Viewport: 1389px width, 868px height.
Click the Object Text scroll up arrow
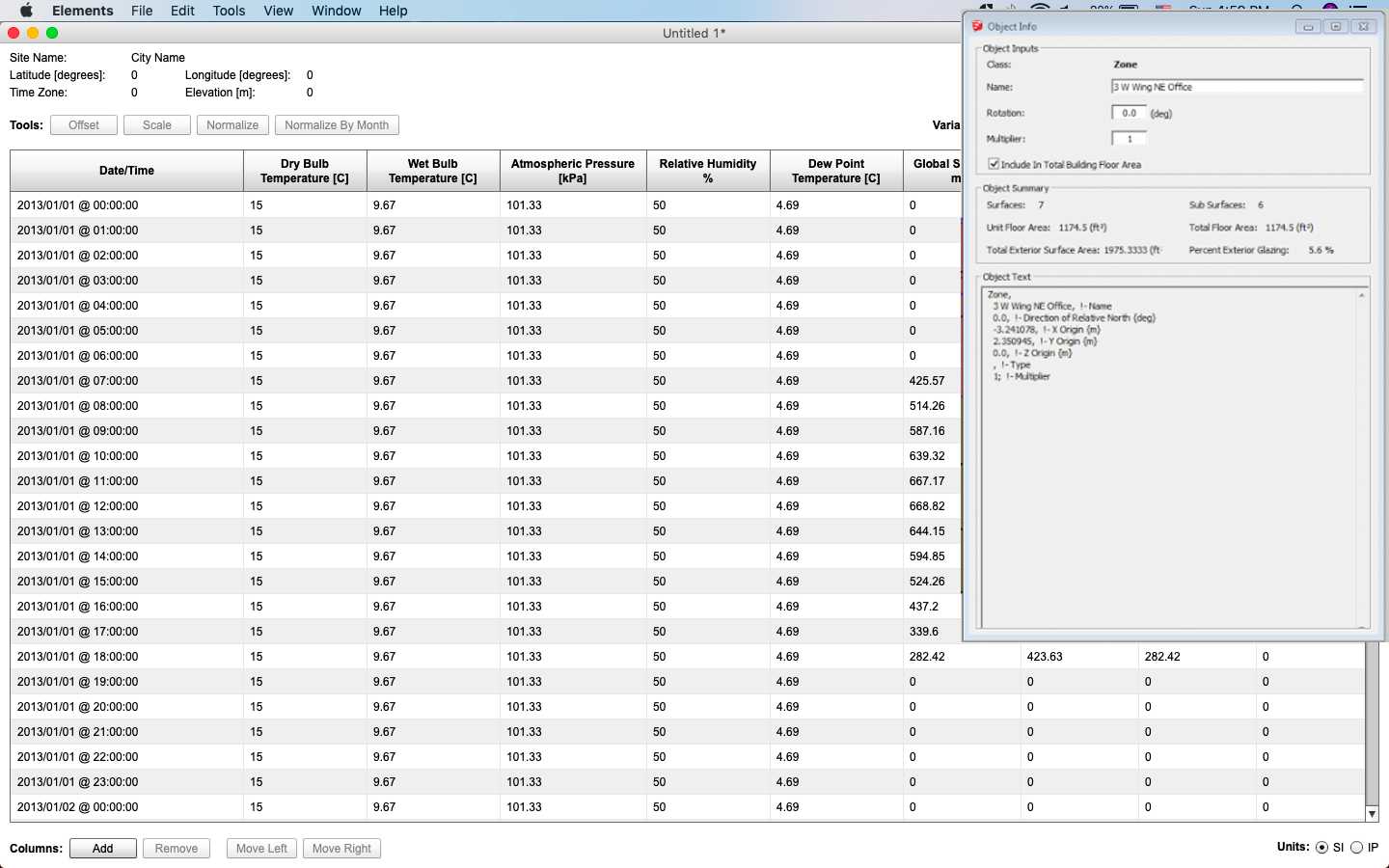(1362, 295)
